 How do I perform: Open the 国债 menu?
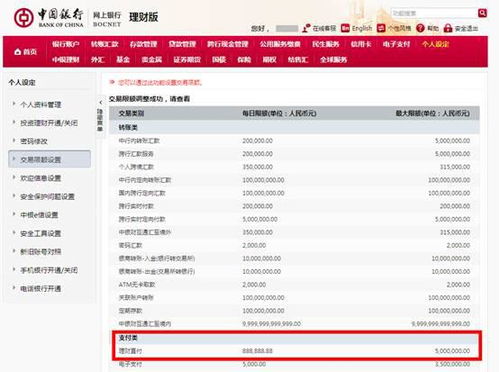click(219, 60)
